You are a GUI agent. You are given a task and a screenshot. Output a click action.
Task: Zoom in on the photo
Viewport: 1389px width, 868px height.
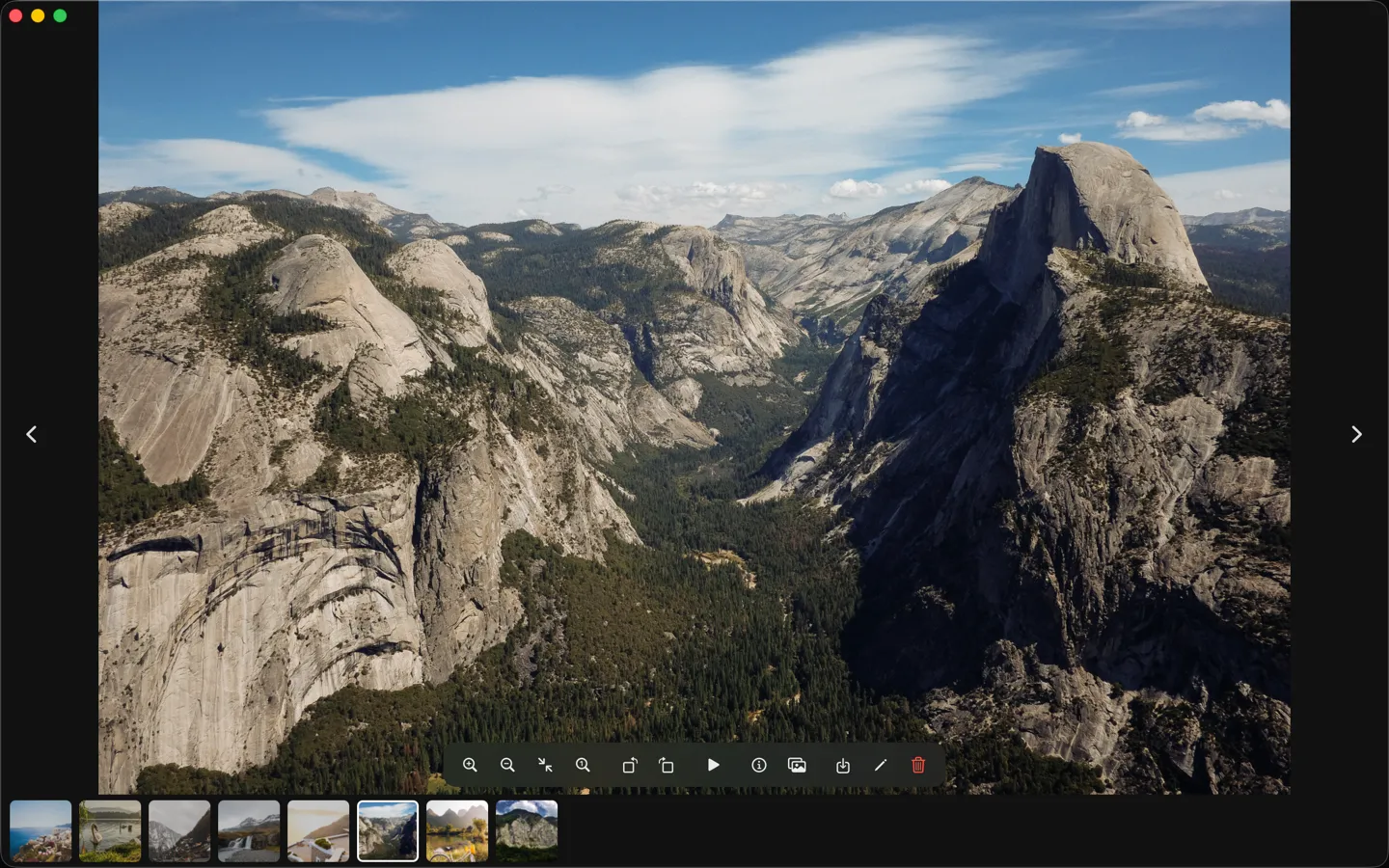470,765
